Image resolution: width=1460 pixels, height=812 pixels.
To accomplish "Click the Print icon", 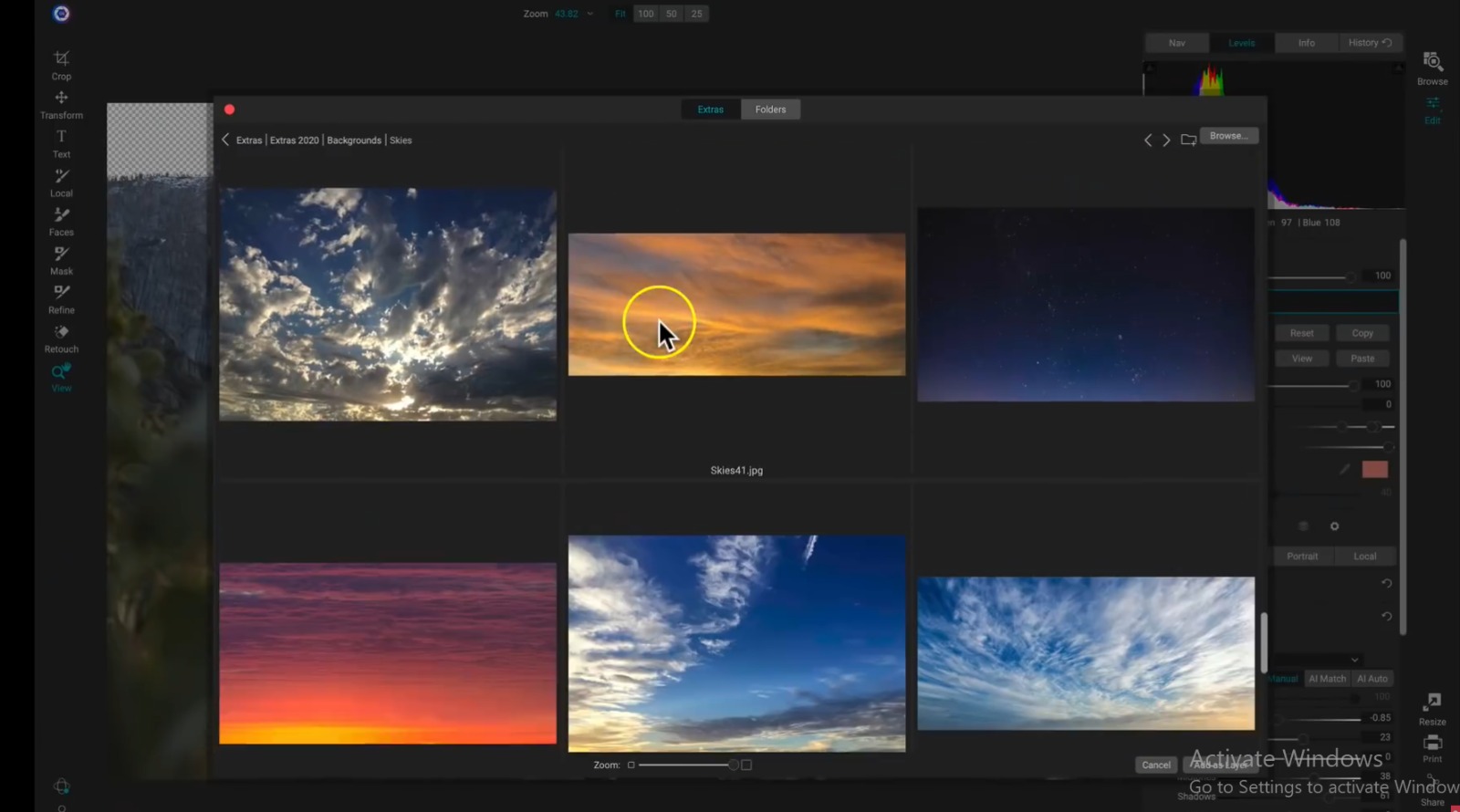I will pos(1433,748).
